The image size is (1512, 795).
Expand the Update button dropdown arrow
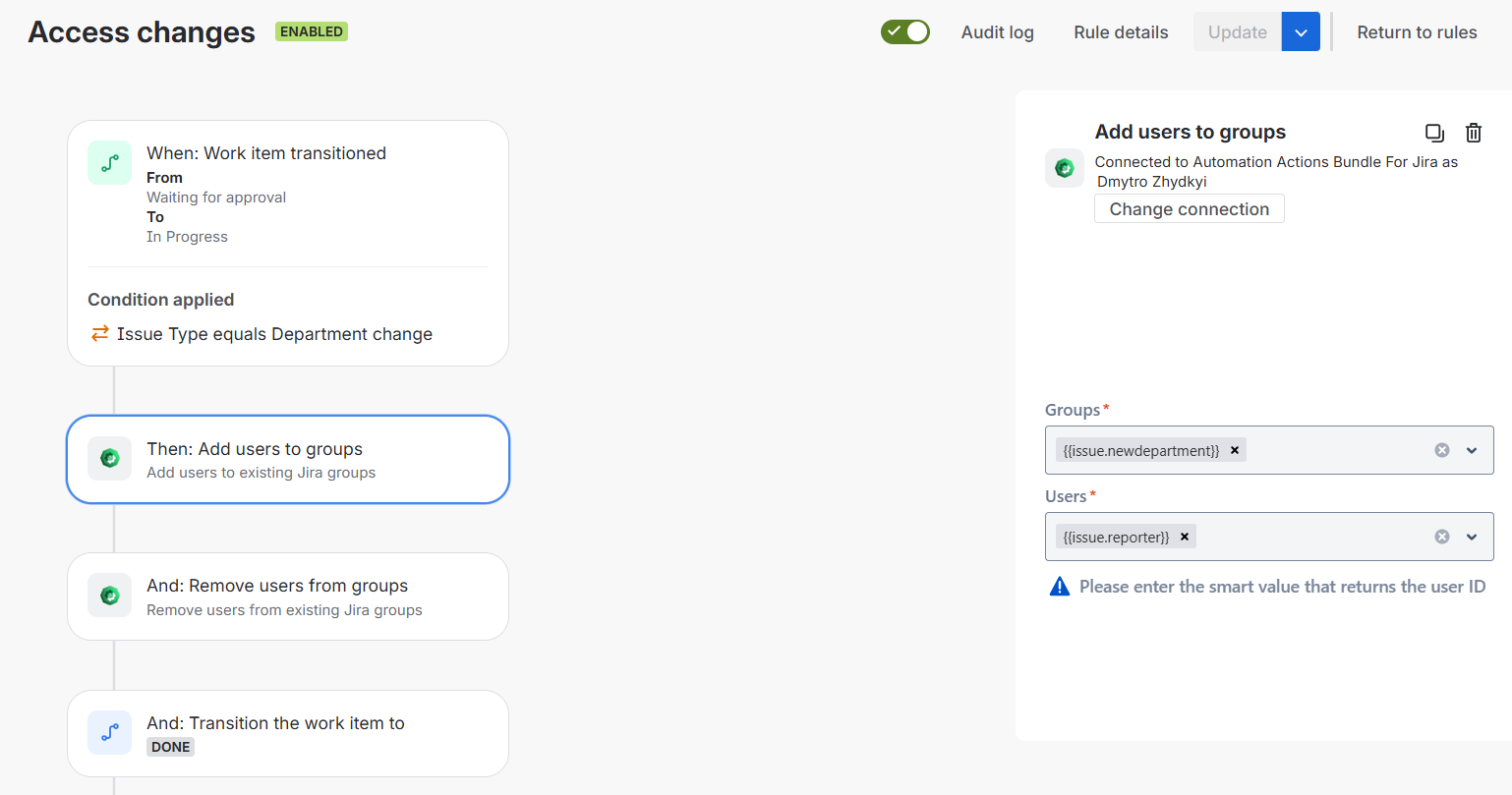point(1300,31)
